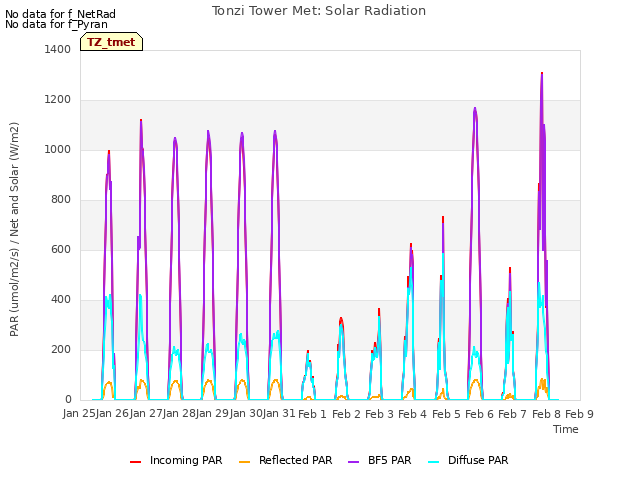Click the 1400 y-axis tick label
This screenshot has height=480, width=640.
coord(58,49)
